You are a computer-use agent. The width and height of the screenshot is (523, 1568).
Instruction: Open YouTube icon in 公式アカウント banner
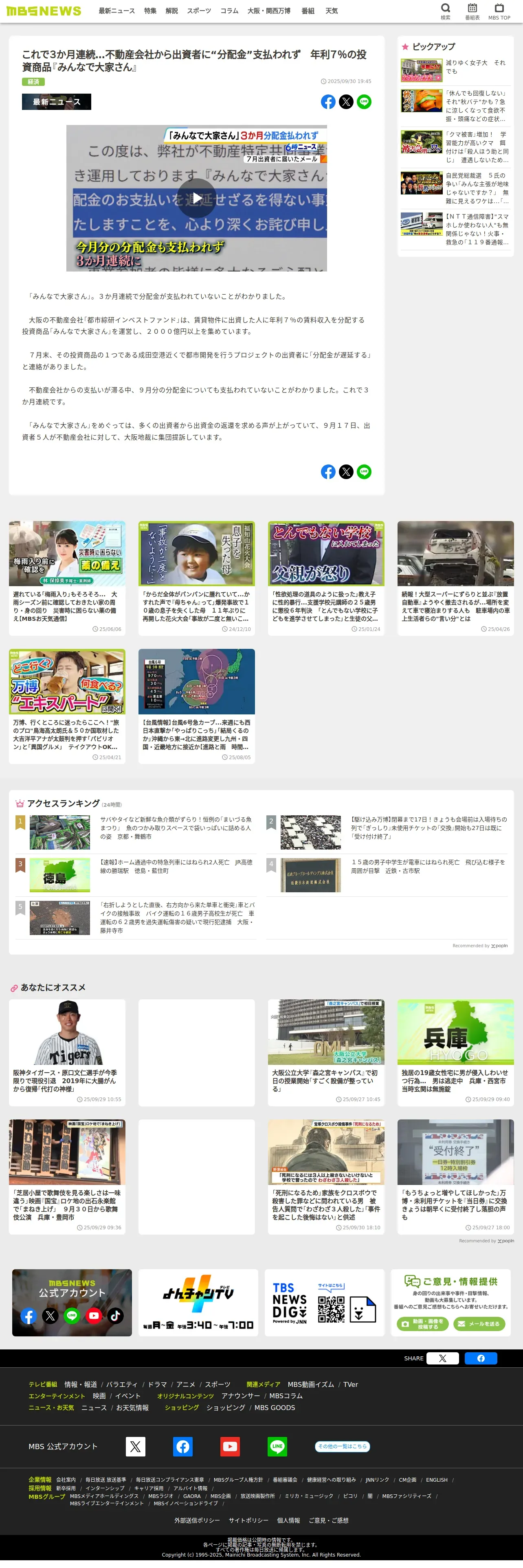tap(94, 1316)
